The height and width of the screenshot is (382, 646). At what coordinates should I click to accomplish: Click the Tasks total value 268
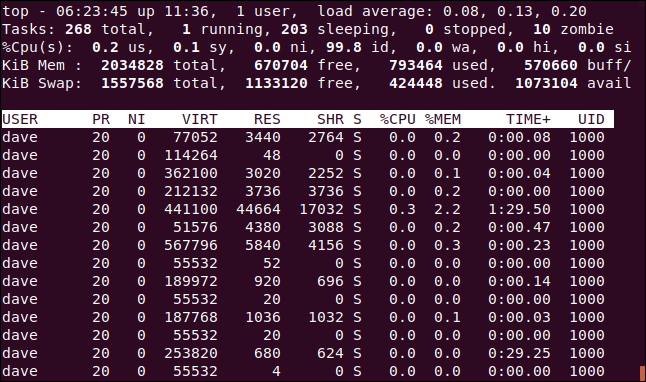coord(78,29)
